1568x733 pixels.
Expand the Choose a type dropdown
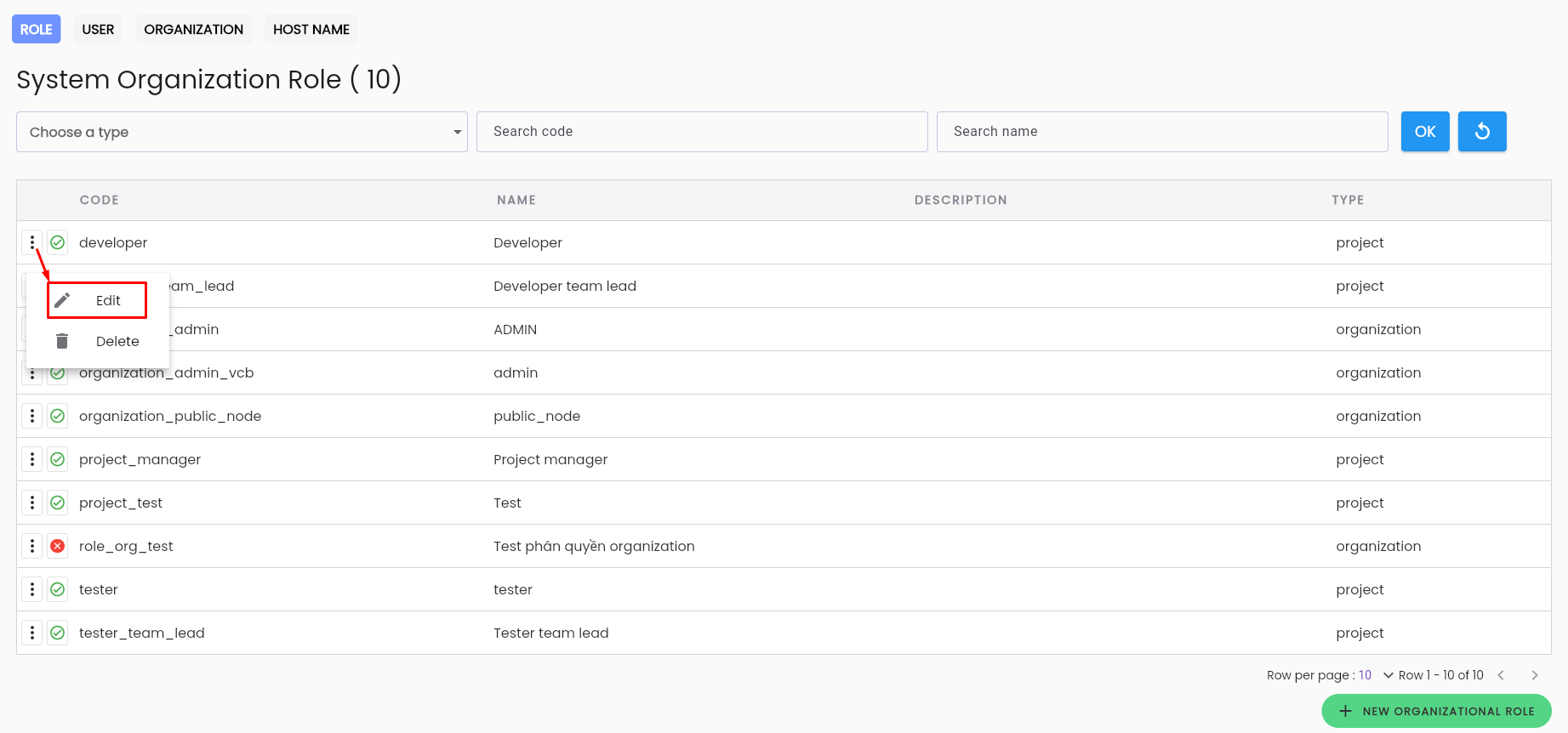pos(242,132)
